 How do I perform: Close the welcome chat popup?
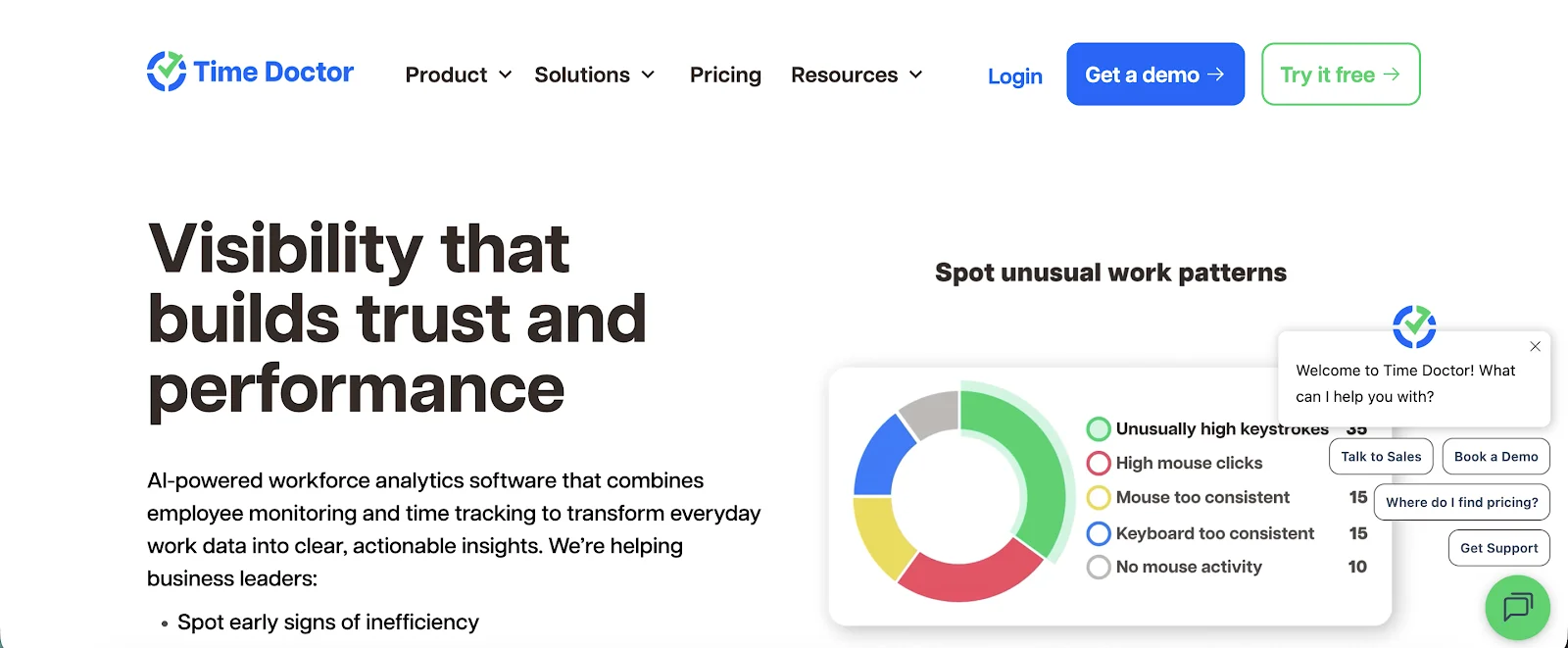(1536, 346)
